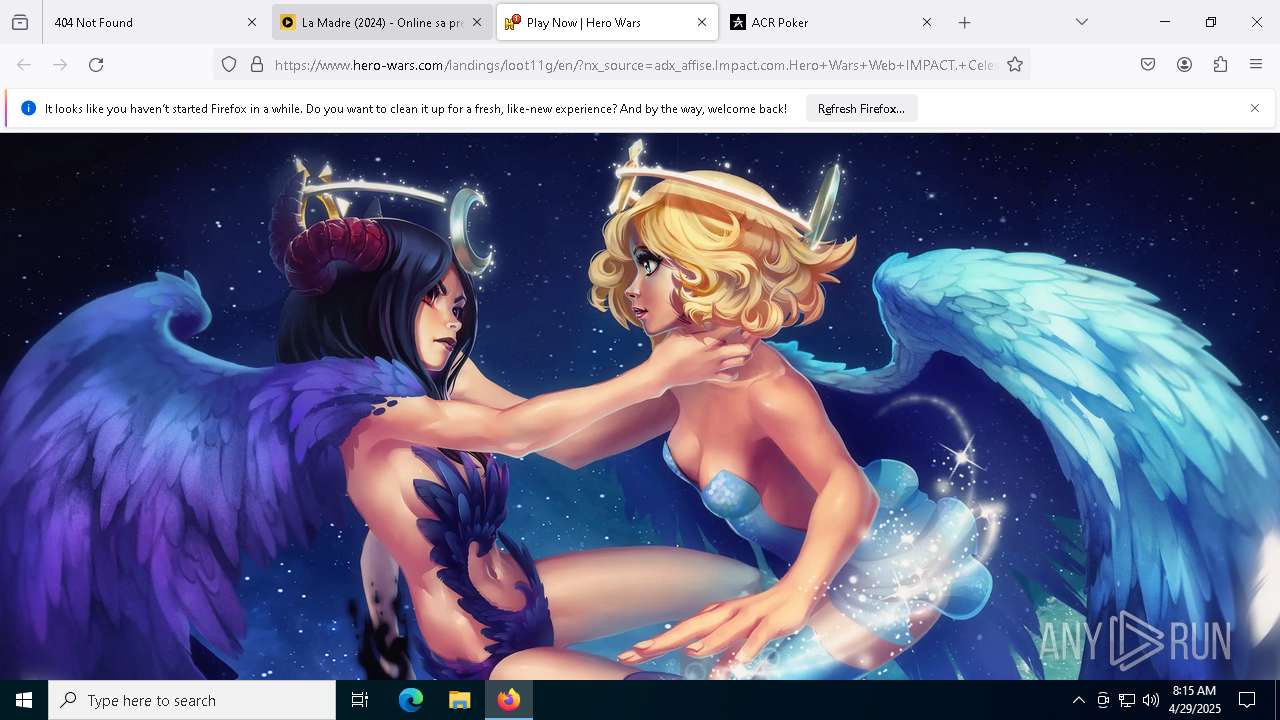Open the Firefox application menu
1280x720 pixels.
1256,65
